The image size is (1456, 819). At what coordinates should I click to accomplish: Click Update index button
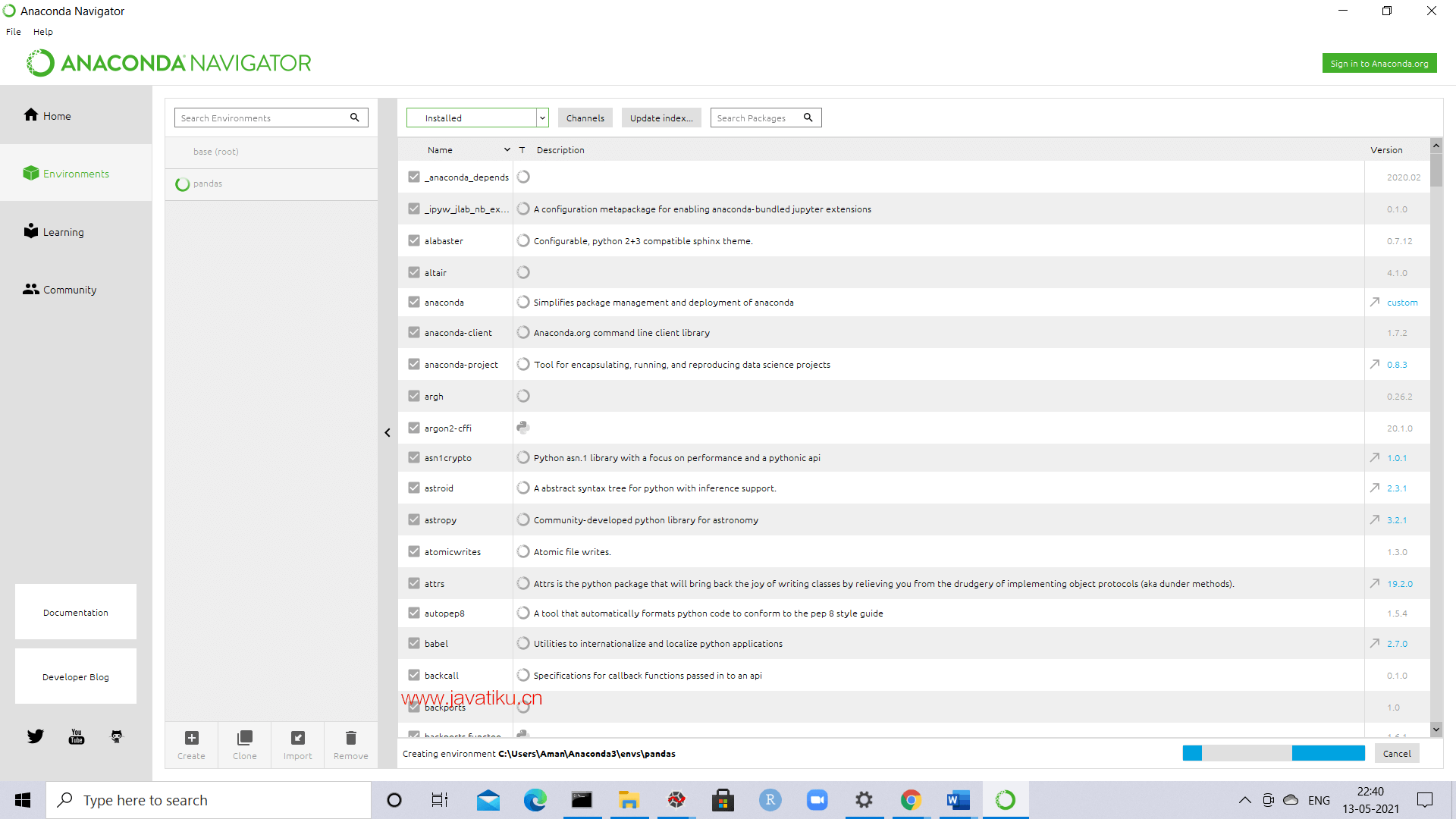(x=661, y=118)
